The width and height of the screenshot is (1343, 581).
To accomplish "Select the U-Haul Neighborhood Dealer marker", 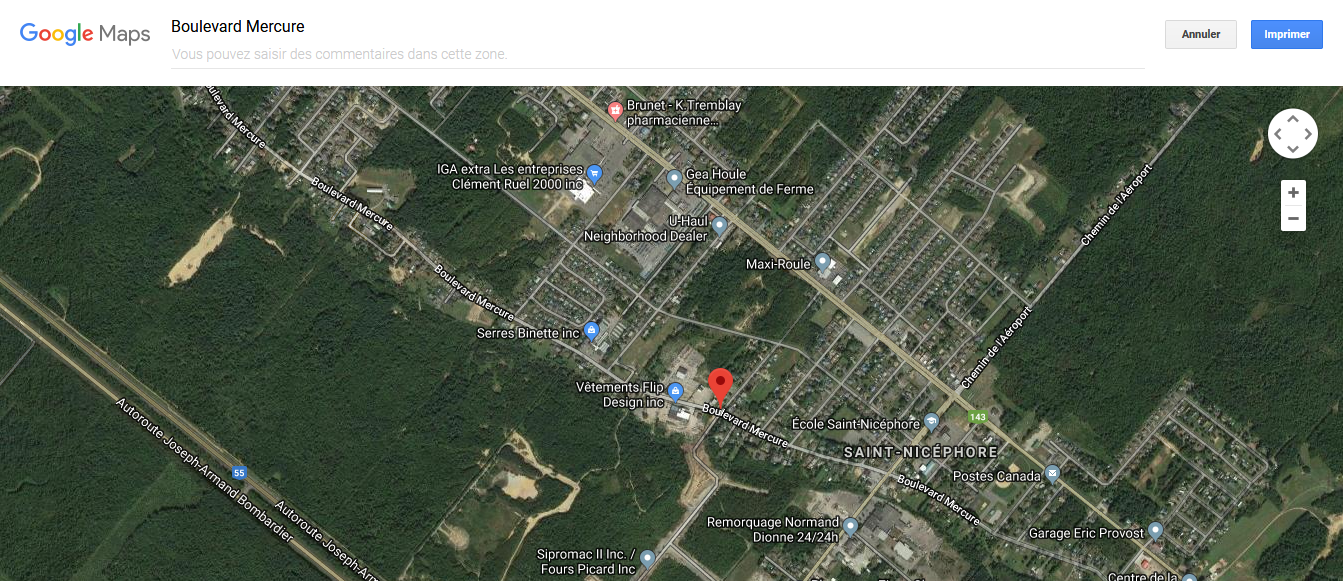I will pyautogui.click(x=719, y=228).
